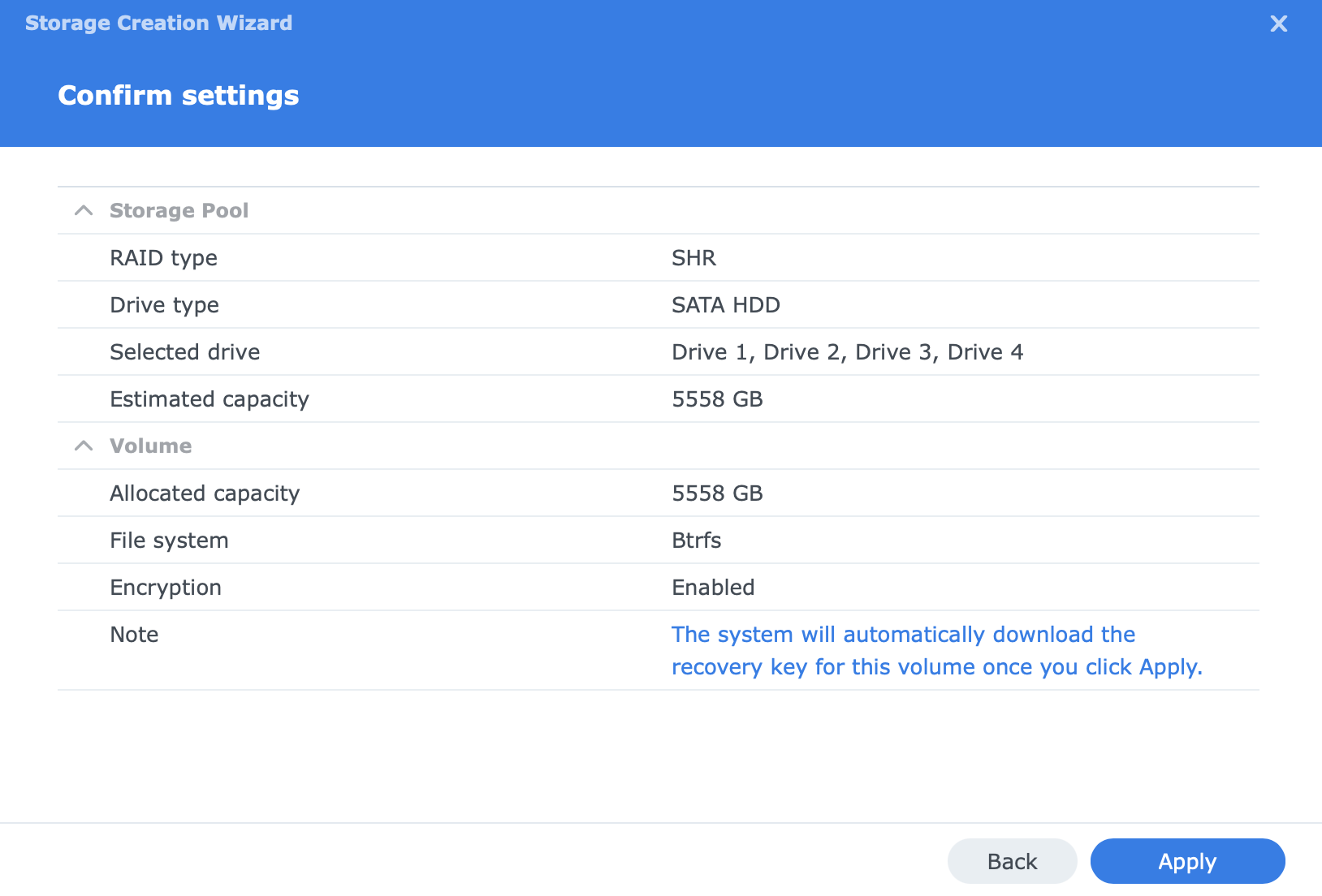Screen dimensions: 1322x896
Task: Click the Confirm settings heading
Action: point(179,96)
